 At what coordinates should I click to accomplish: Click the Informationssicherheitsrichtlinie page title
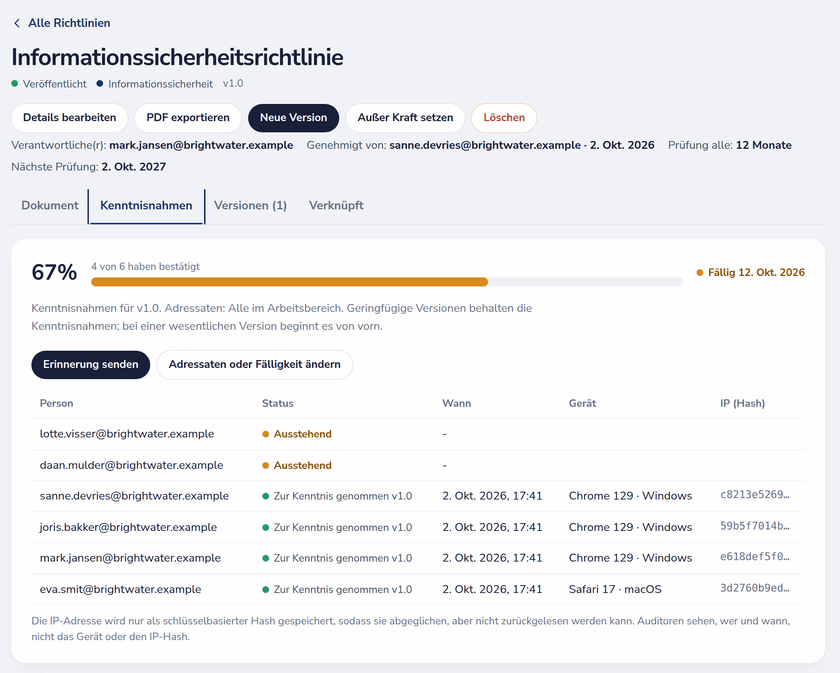177,57
